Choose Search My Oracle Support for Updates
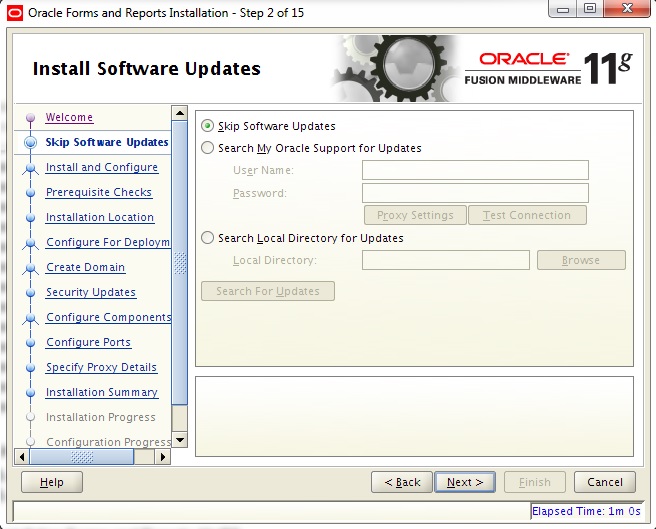Image resolution: width=656 pixels, height=529 pixels. 208,148
